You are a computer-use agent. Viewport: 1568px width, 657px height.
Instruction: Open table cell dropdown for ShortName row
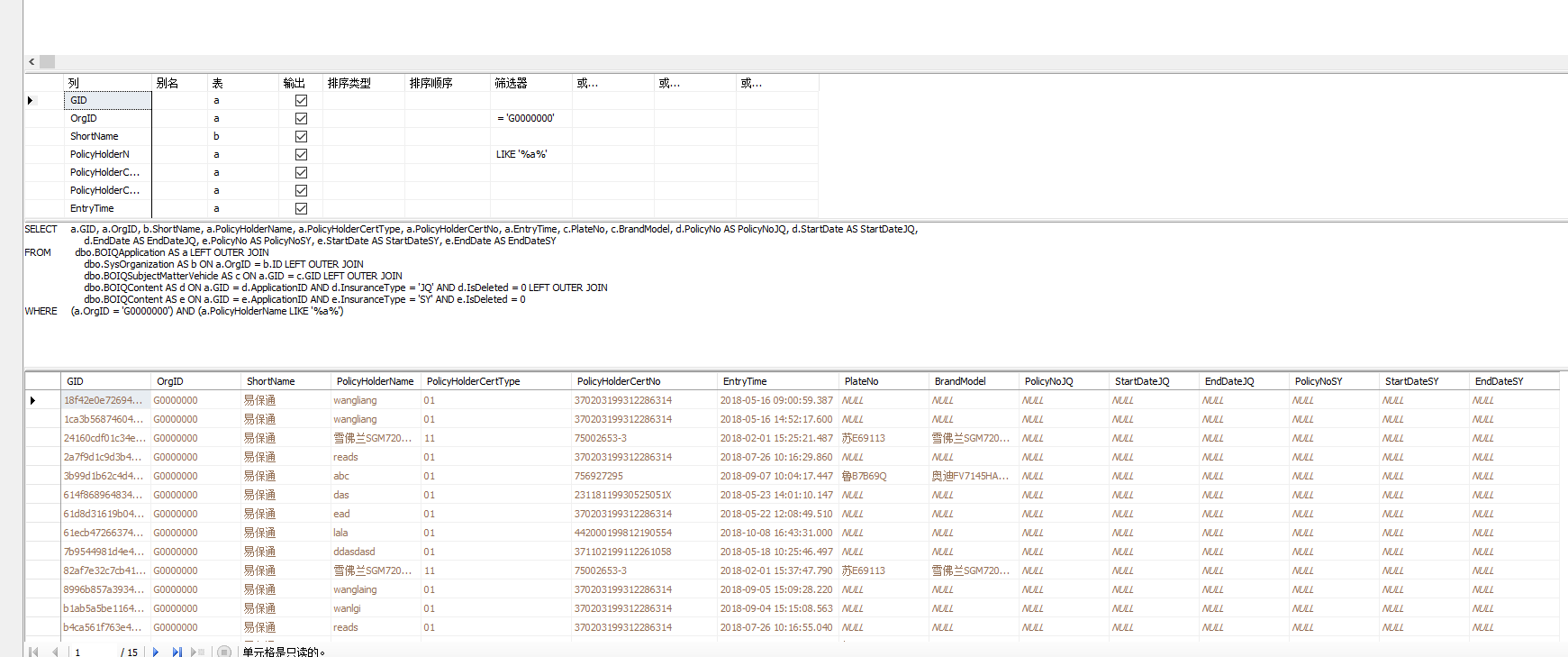243,137
